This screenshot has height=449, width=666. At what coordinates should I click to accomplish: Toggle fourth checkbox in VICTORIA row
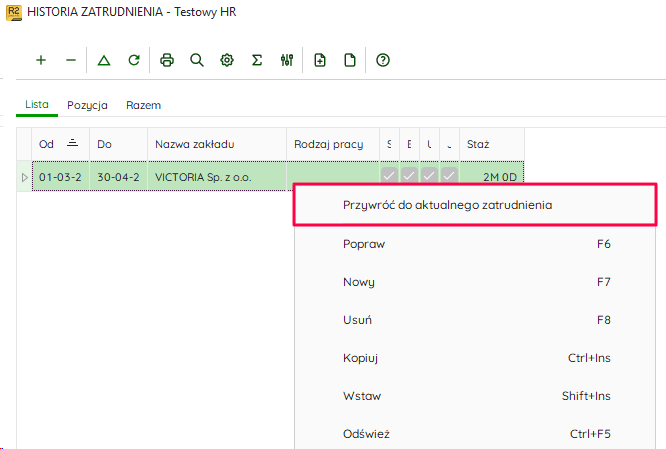(x=449, y=175)
